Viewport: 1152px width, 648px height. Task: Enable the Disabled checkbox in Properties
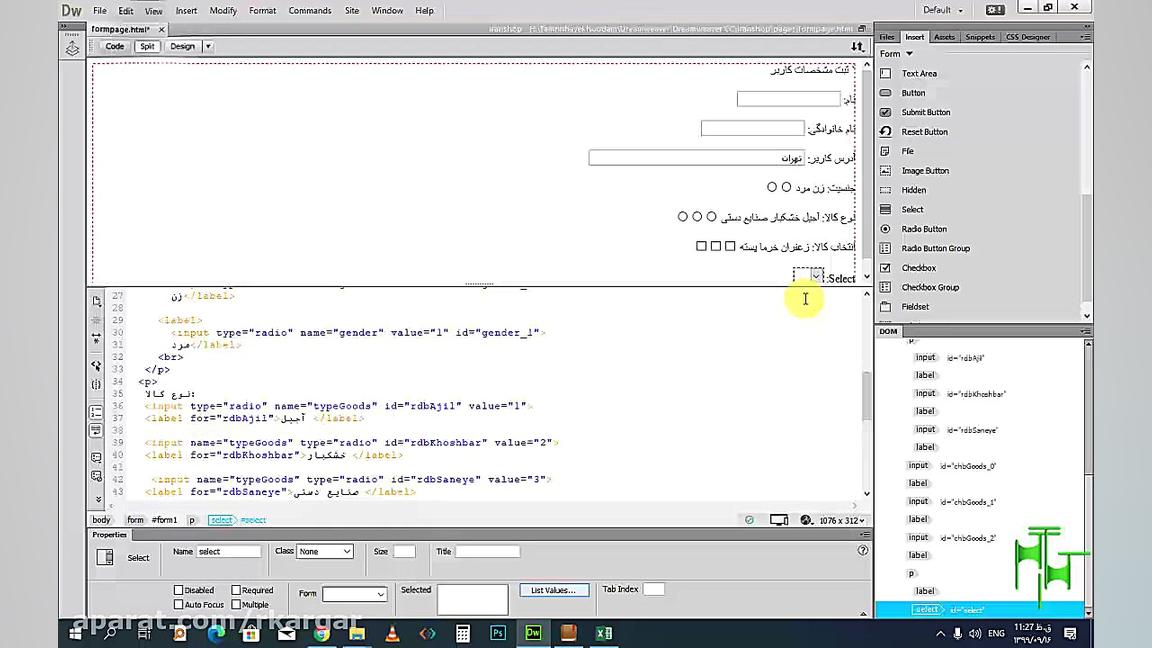tap(178, 590)
